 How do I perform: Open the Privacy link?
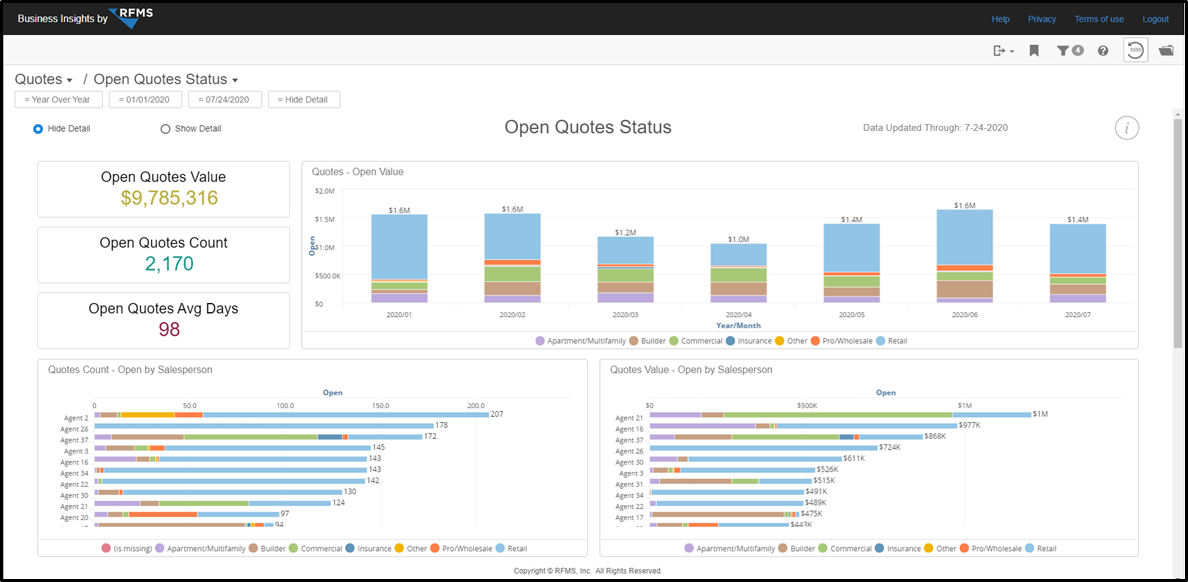pos(1042,19)
